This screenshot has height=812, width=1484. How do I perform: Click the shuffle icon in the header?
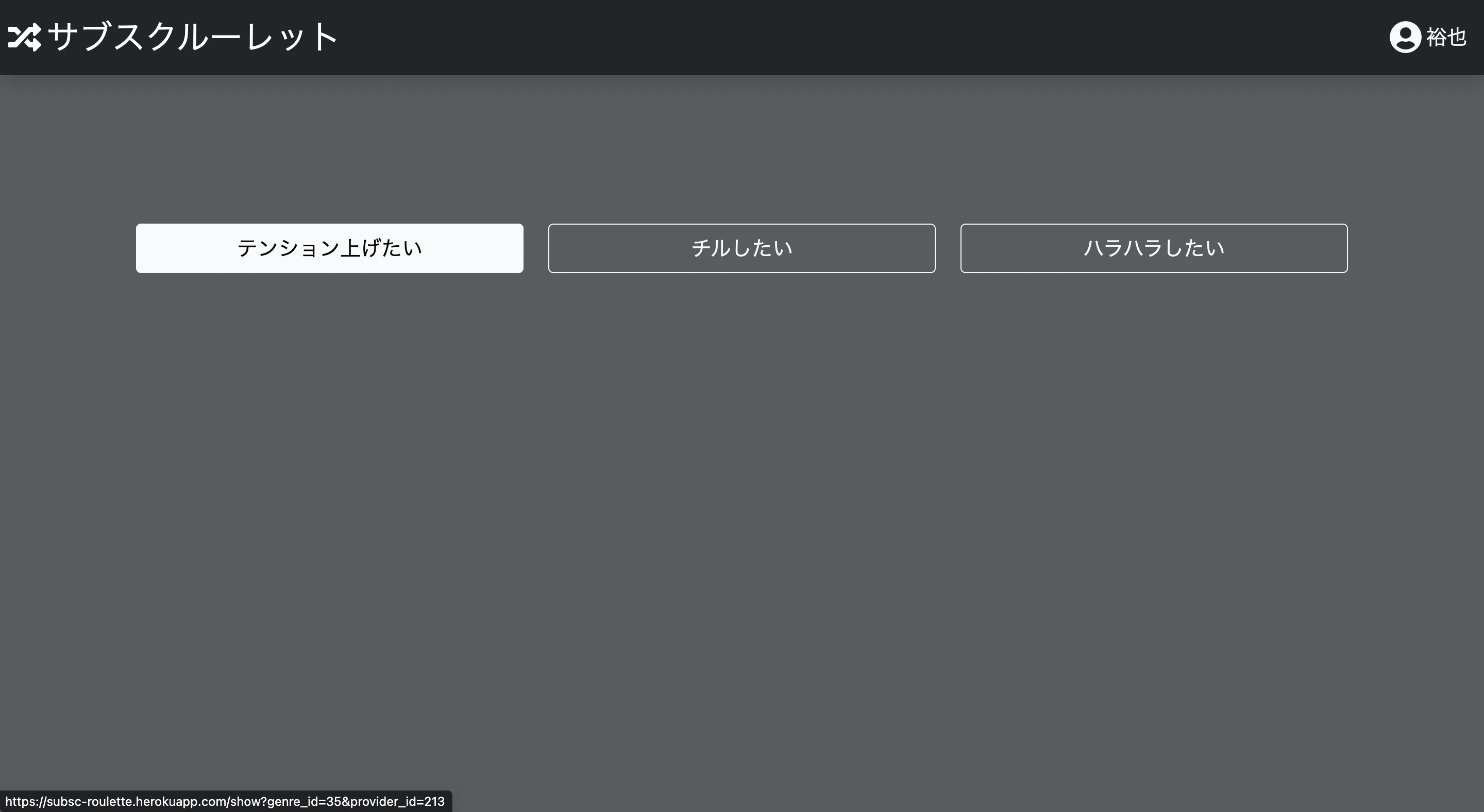pos(25,37)
